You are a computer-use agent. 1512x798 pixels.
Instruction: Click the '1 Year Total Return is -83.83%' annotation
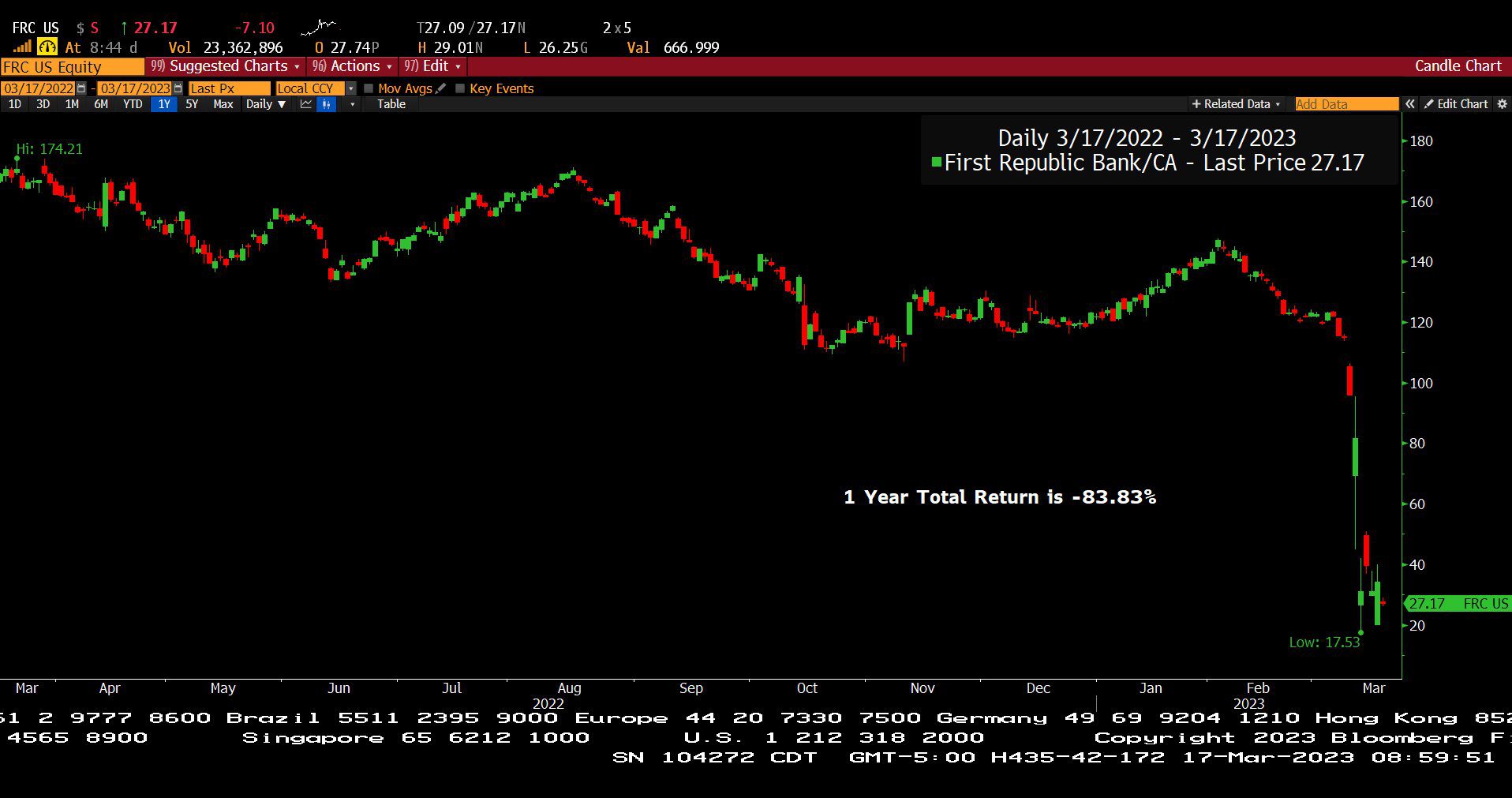tap(1000, 497)
